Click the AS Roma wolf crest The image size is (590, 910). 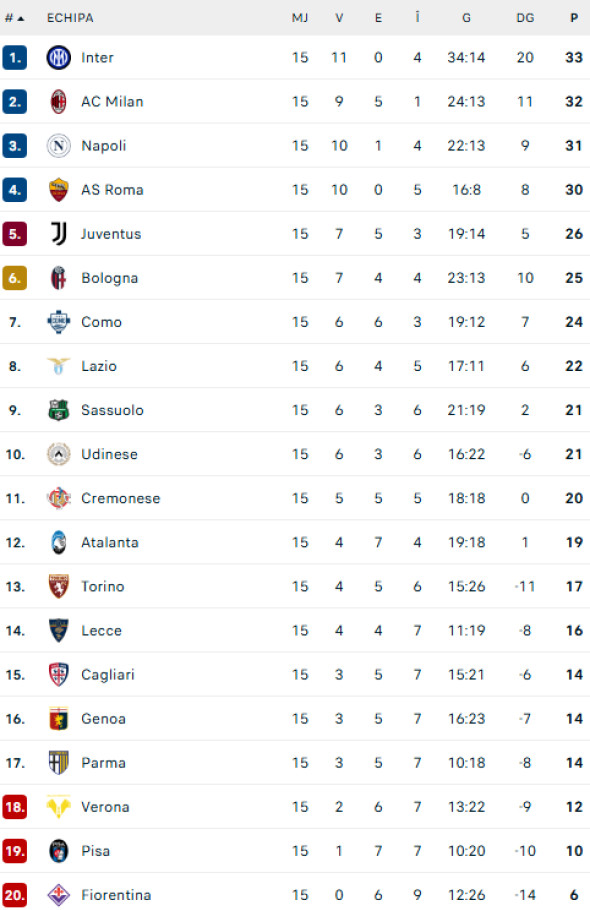(x=59, y=189)
